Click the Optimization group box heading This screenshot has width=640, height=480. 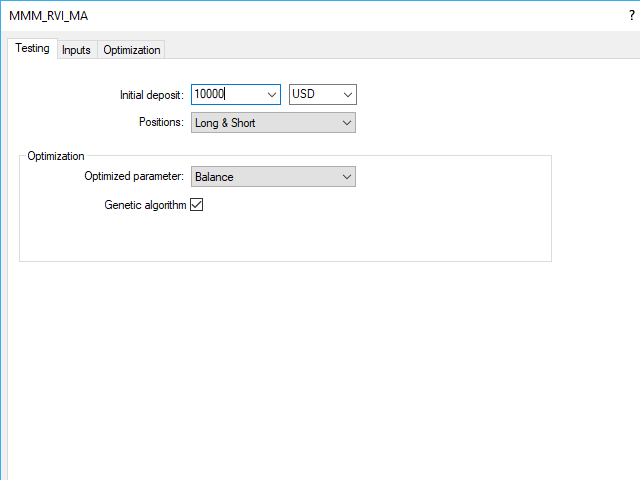coord(56,156)
